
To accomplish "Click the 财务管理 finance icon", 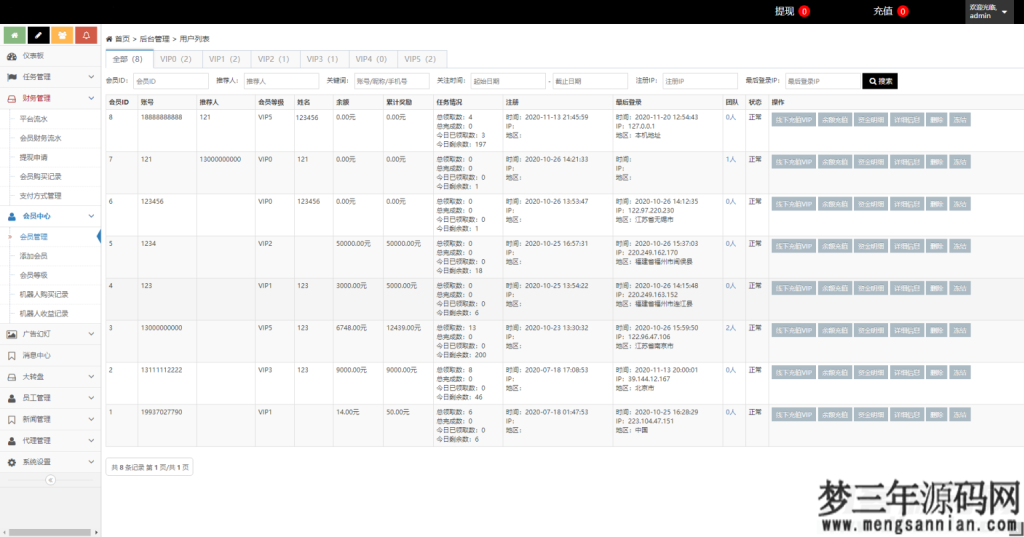I will [12, 99].
